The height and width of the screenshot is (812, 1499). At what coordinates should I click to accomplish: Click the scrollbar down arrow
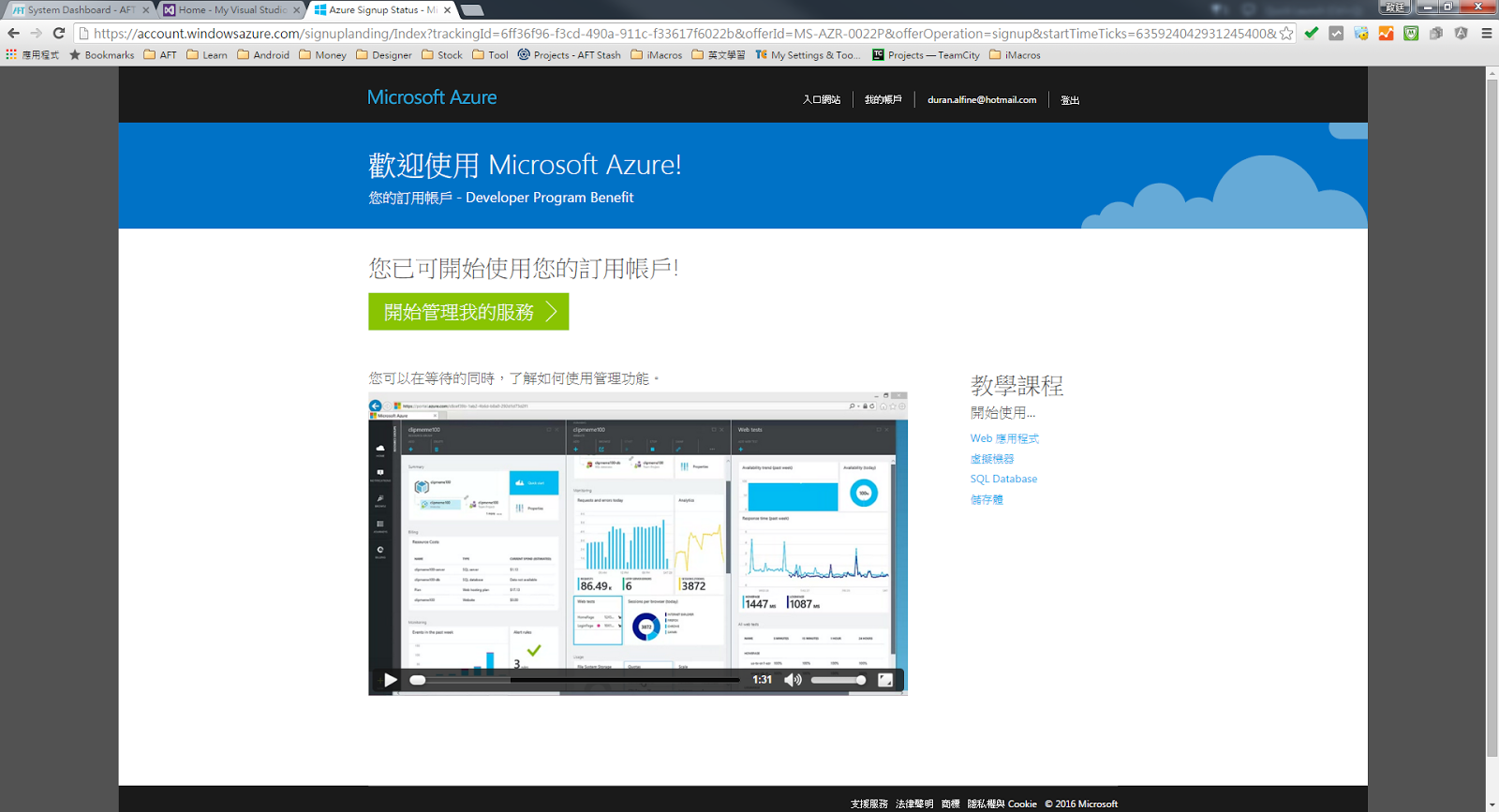pos(1492,805)
